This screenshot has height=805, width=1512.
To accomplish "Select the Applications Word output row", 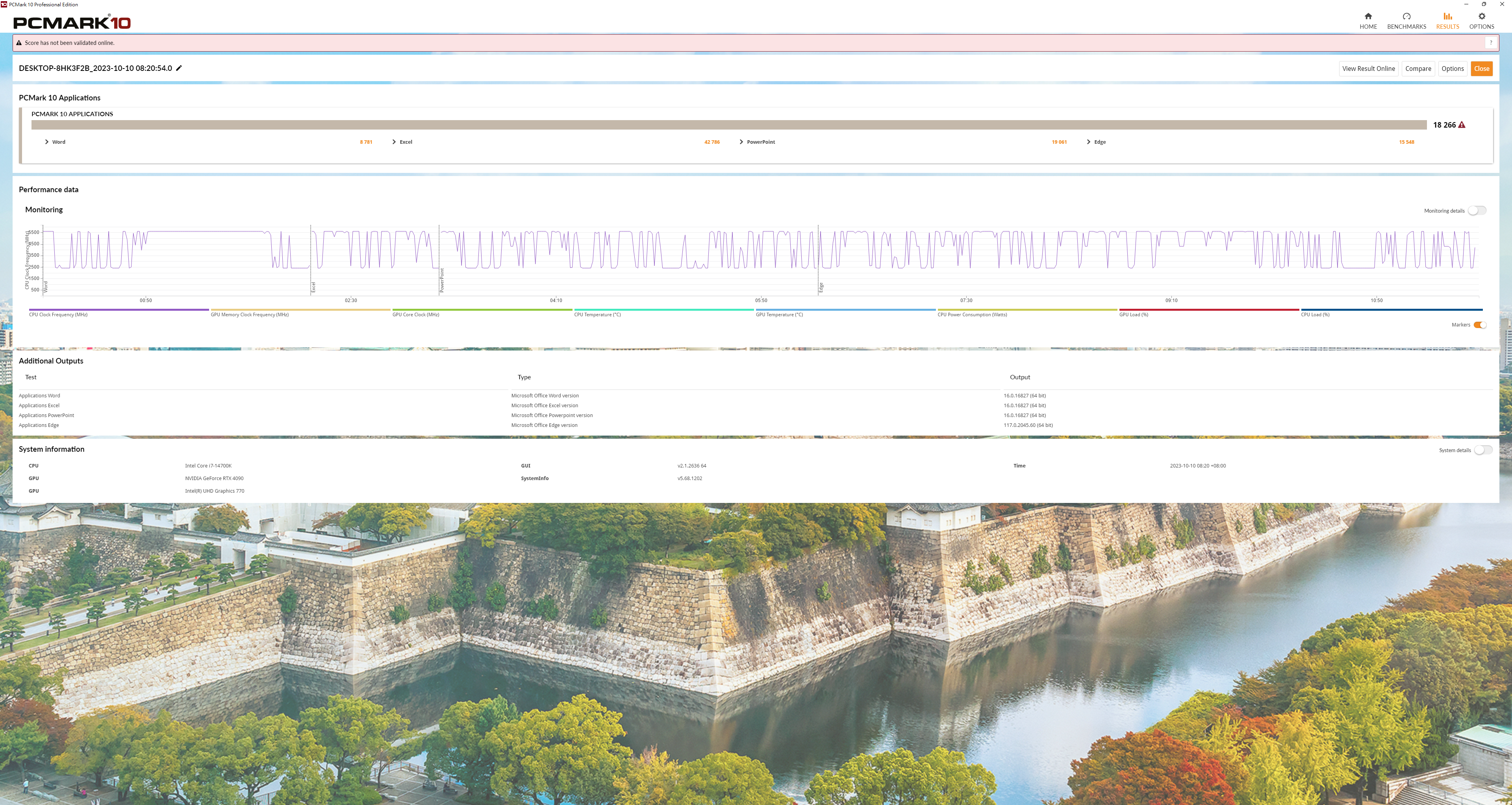I will [756, 396].
